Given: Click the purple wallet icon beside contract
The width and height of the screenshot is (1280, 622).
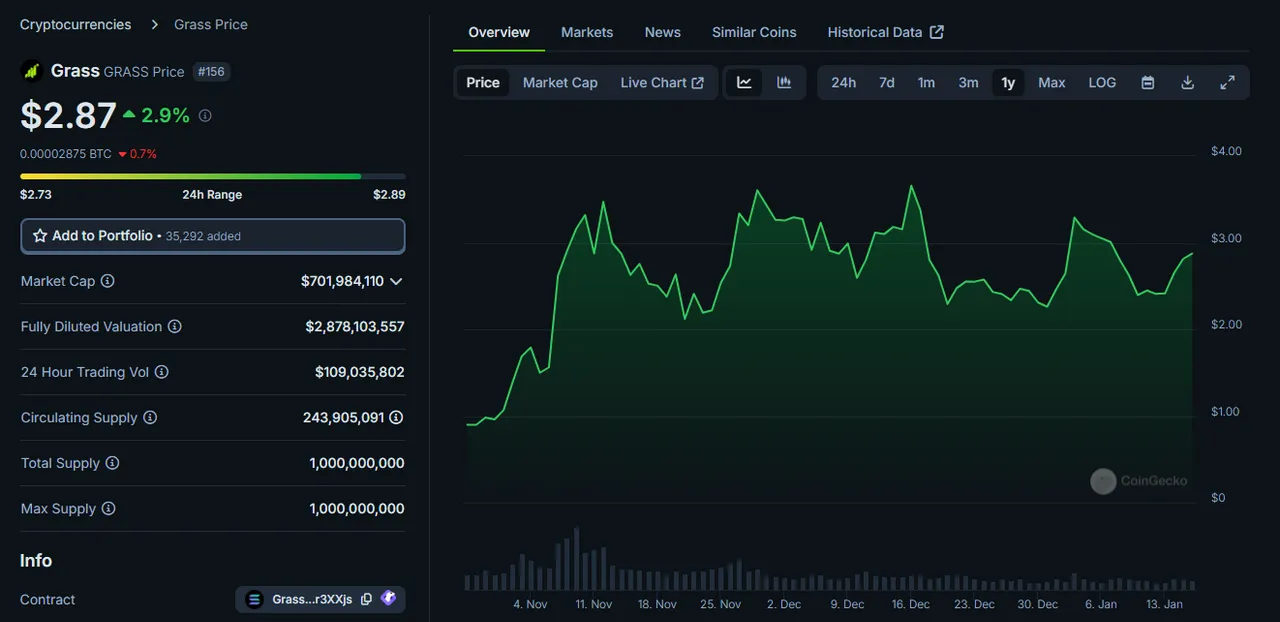Looking at the screenshot, I should point(388,599).
